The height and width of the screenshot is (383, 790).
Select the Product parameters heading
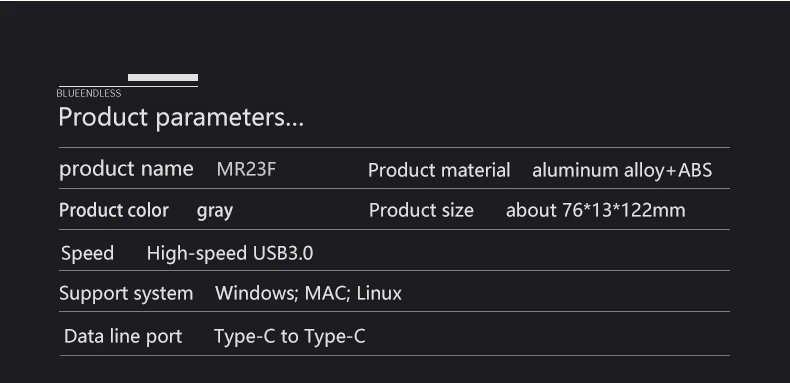point(181,117)
